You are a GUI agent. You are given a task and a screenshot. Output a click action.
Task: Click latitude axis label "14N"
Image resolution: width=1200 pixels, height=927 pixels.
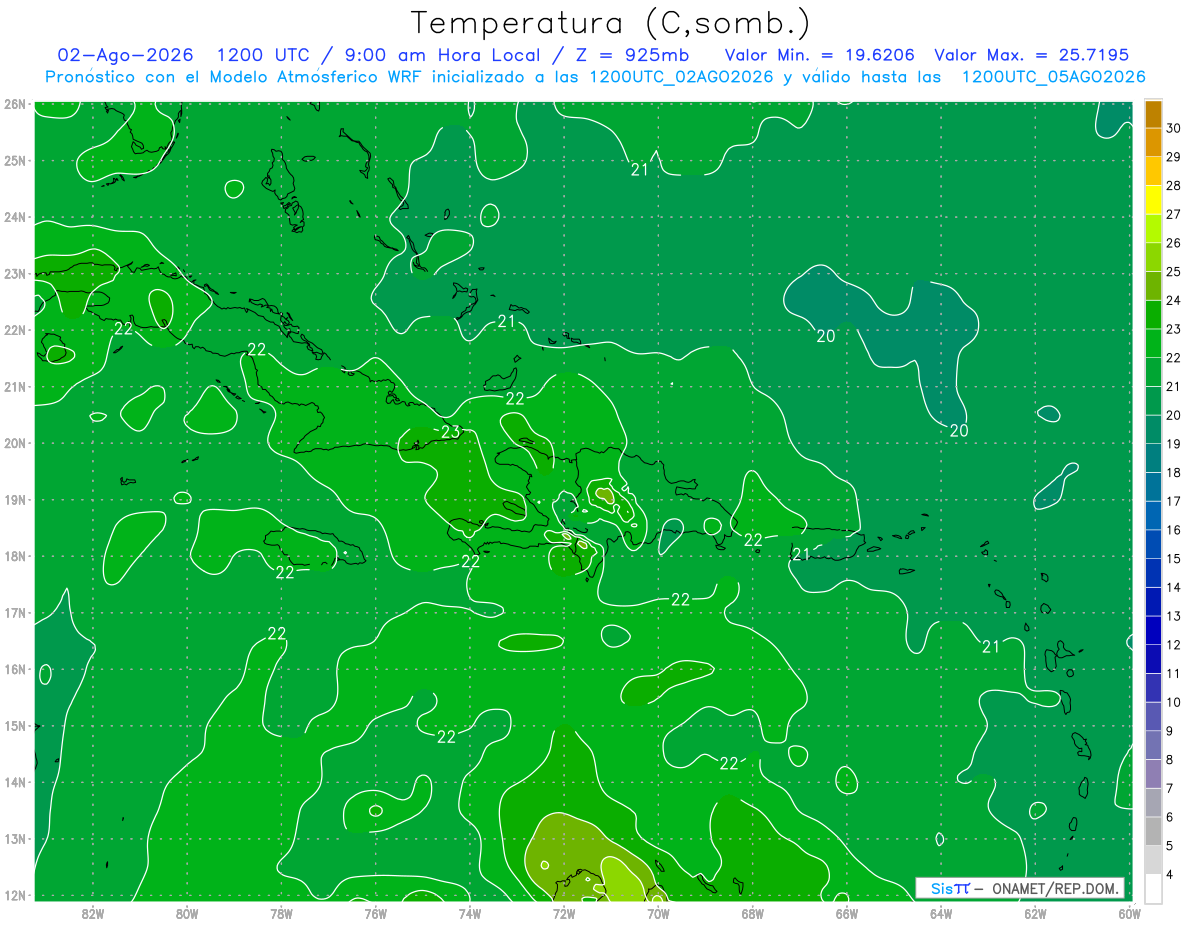coord(14,782)
